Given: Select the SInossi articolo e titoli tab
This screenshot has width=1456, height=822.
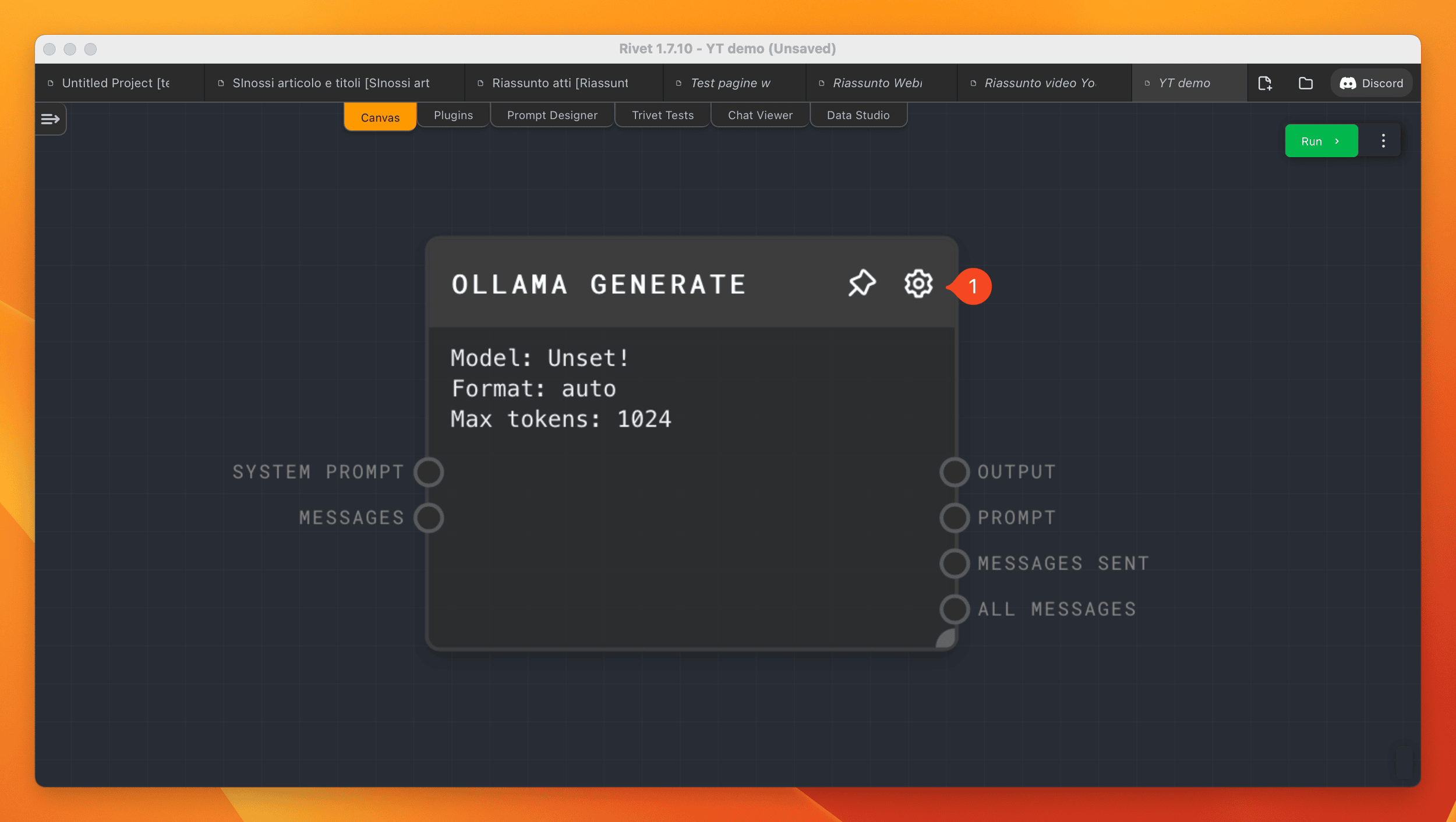Looking at the screenshot, I should click(335, 83).
